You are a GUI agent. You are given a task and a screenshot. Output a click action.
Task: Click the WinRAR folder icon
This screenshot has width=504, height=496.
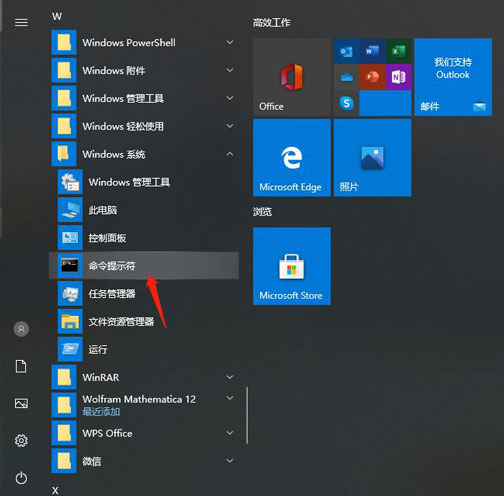pyautogui.click(x=64, y=377)
